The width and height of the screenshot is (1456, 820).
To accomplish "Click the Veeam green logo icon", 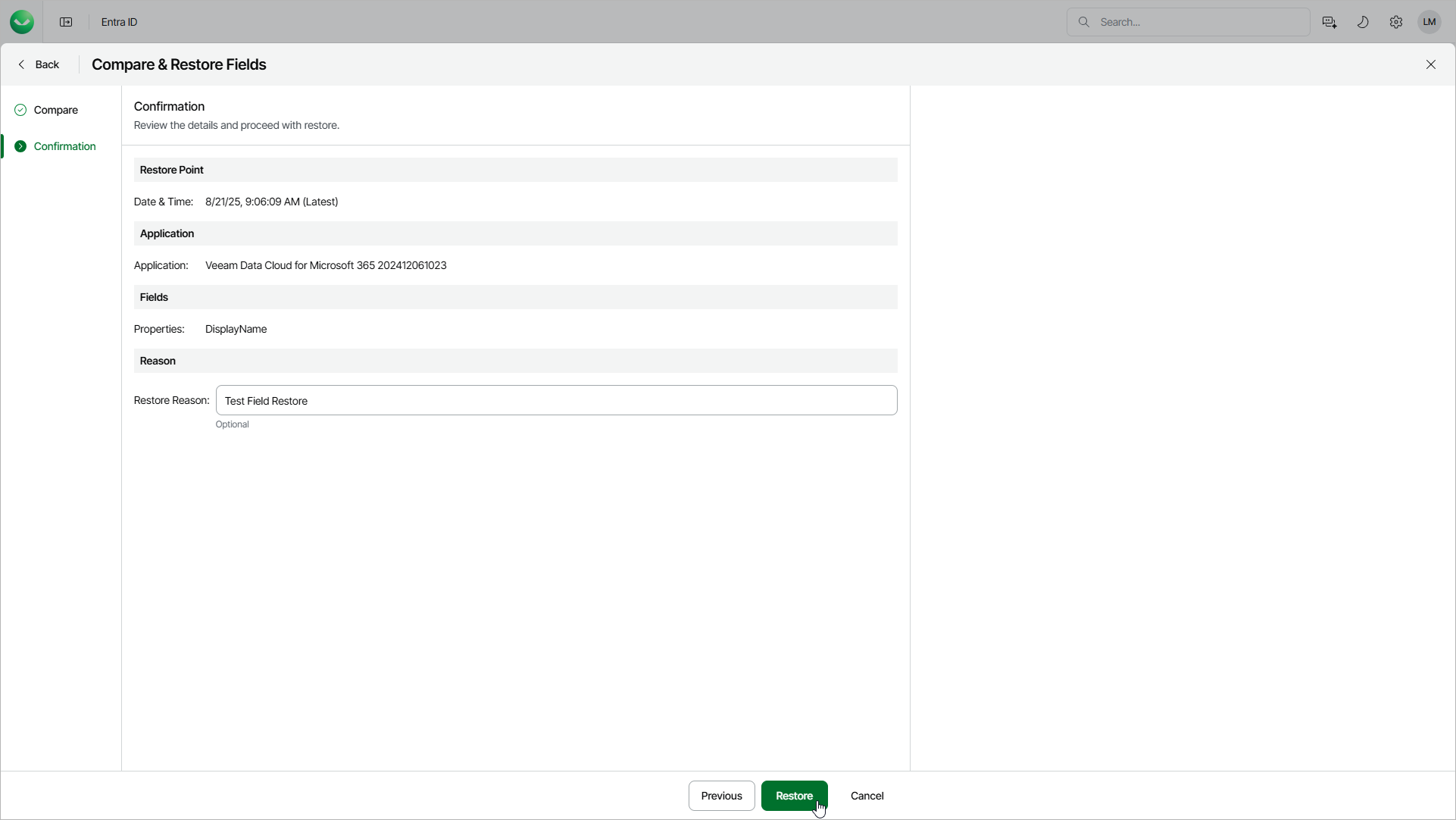I will point(22,22).
